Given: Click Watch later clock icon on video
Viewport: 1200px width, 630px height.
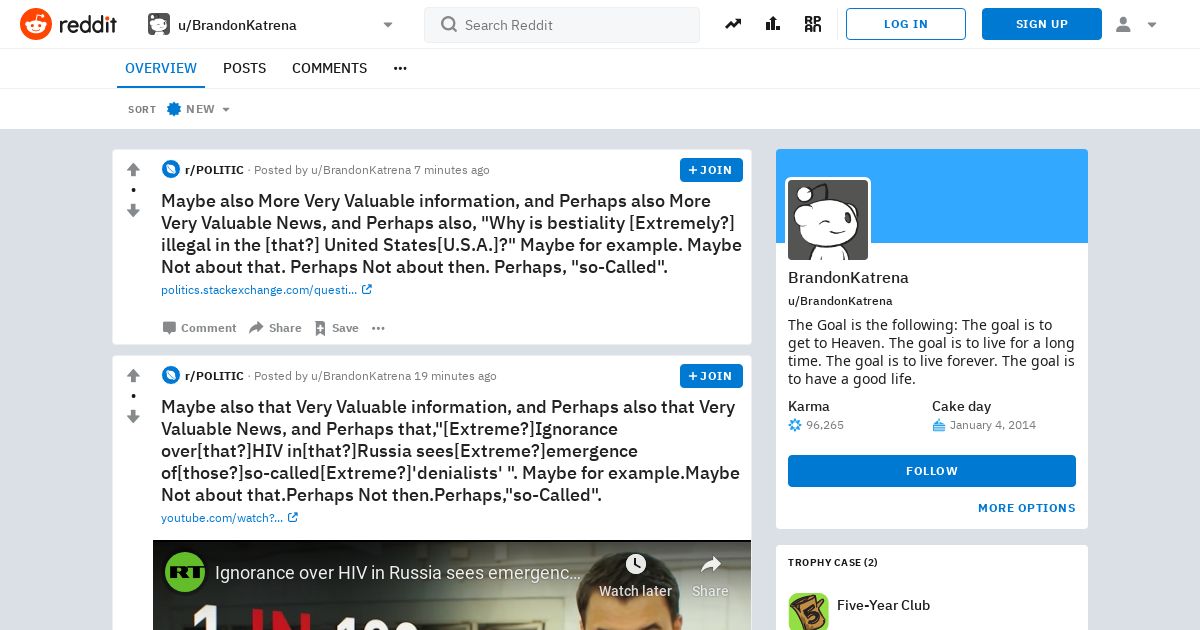Looking at the screenshot, I should (635, 565).
